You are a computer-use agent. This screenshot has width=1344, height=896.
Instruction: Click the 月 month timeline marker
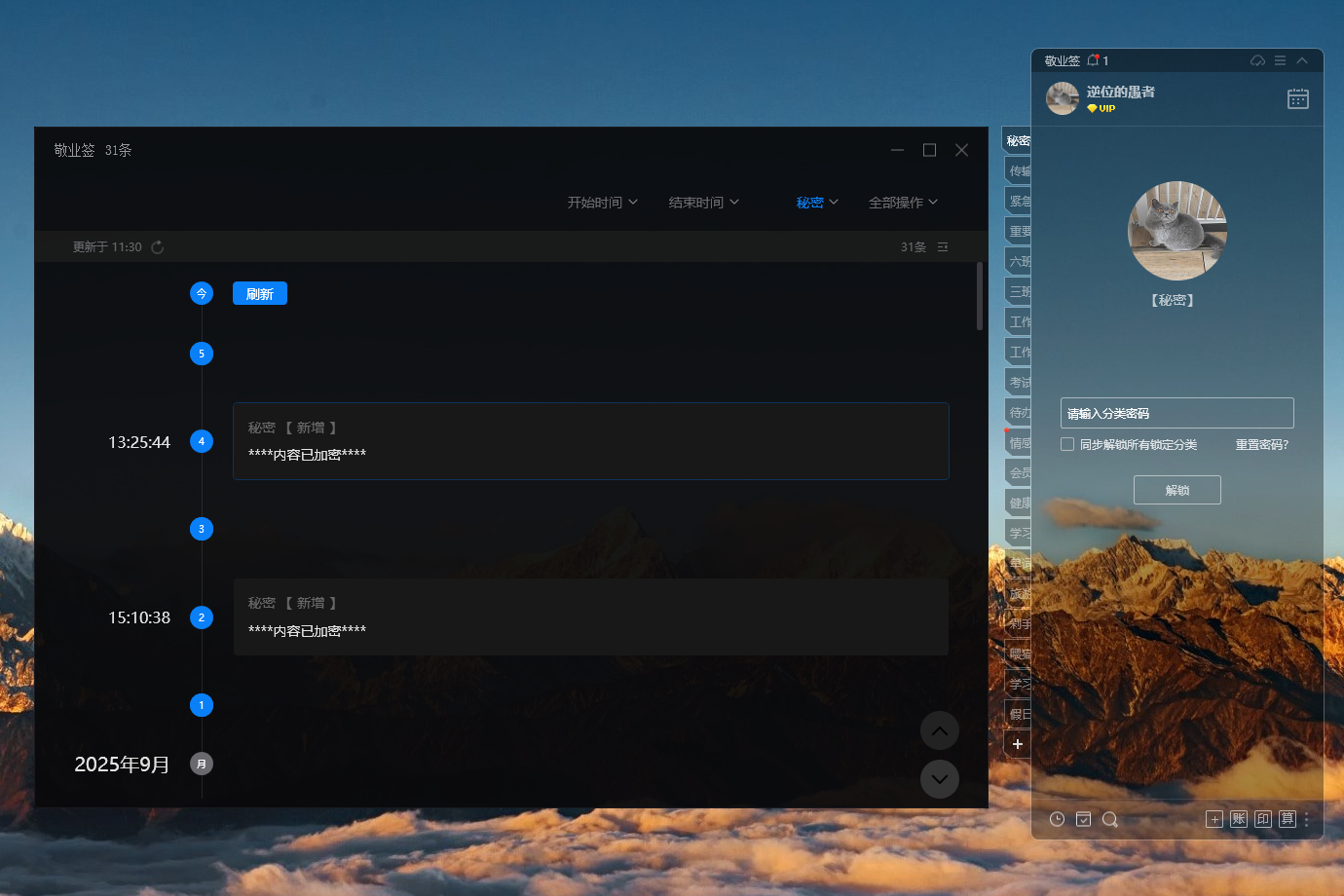[x=202, y=764]
